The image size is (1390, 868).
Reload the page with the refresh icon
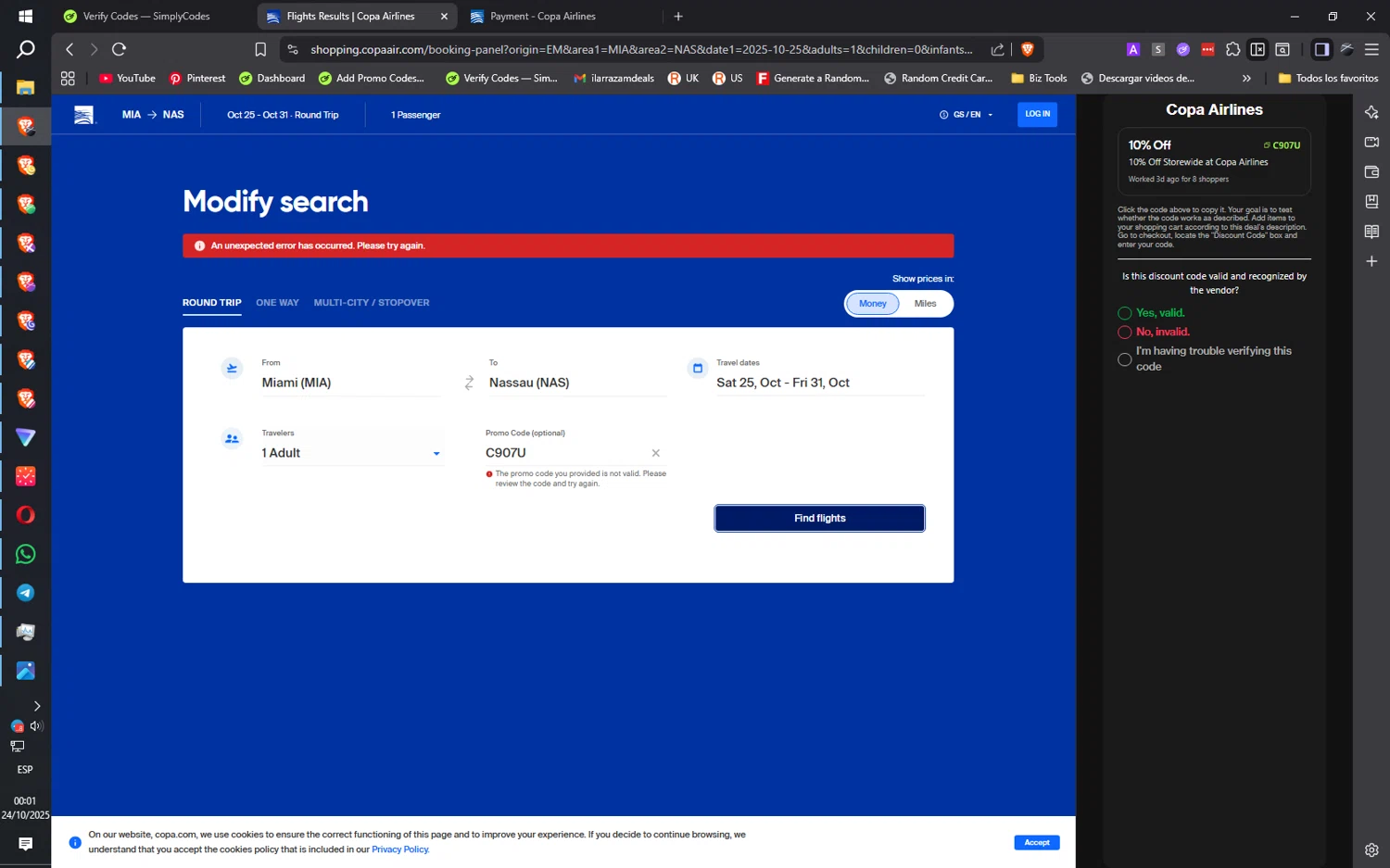click(x=119, y=49)
